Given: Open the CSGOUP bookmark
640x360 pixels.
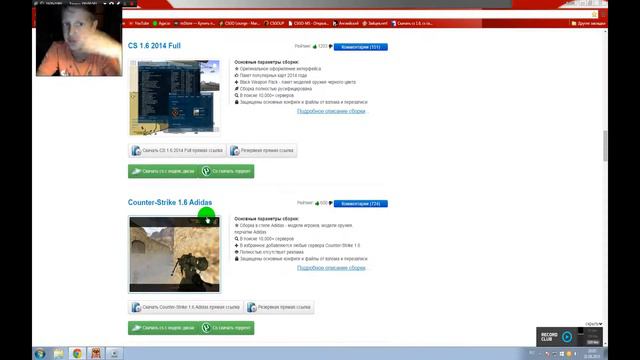Looking at the screenshot, I should [x=274, y=23].
